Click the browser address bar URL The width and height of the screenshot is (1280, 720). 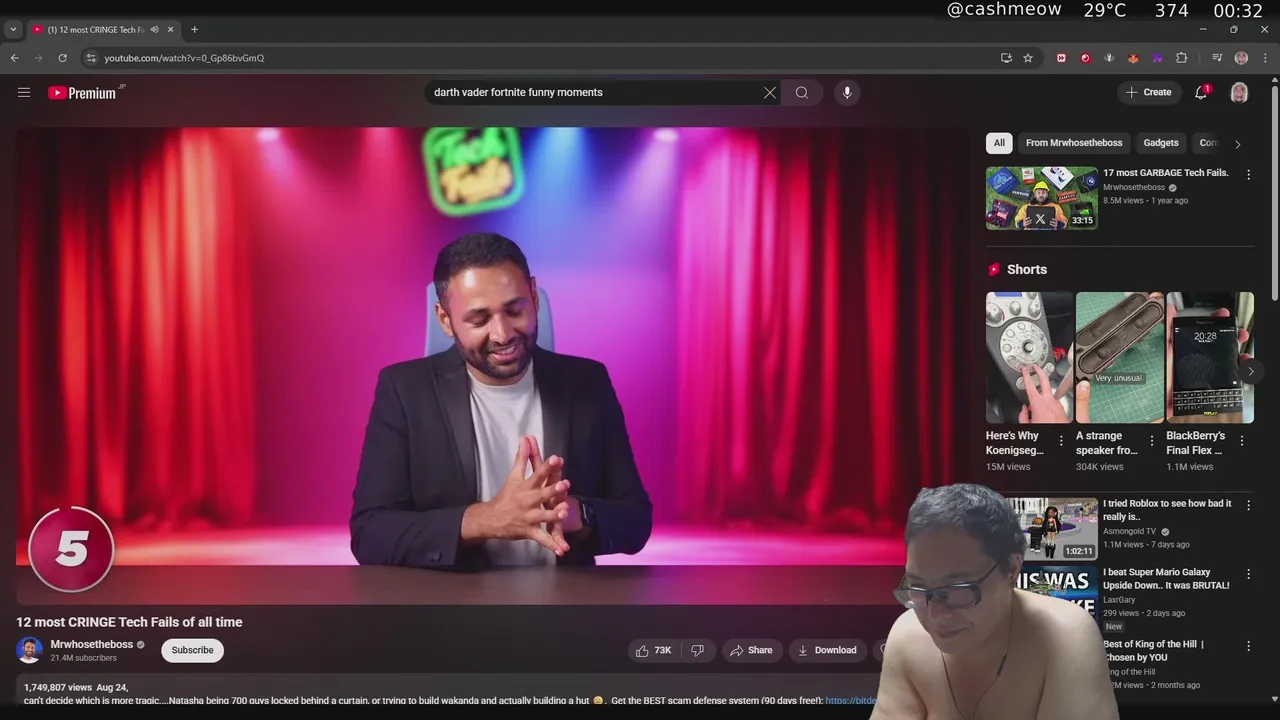tap(184, 58)
